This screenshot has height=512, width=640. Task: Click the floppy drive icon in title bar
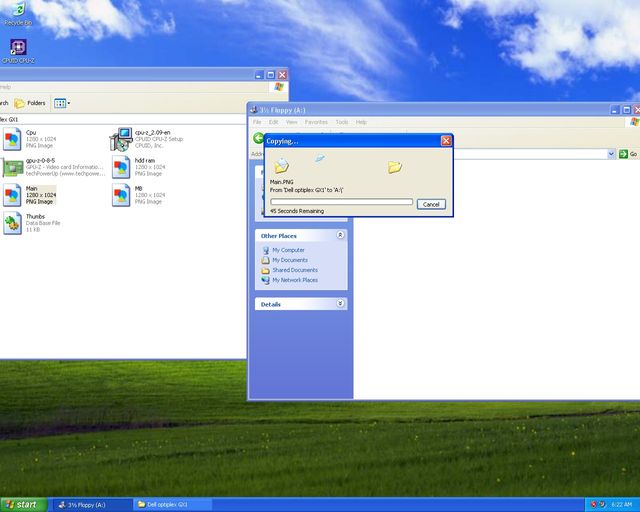click(x=254, y=110)
